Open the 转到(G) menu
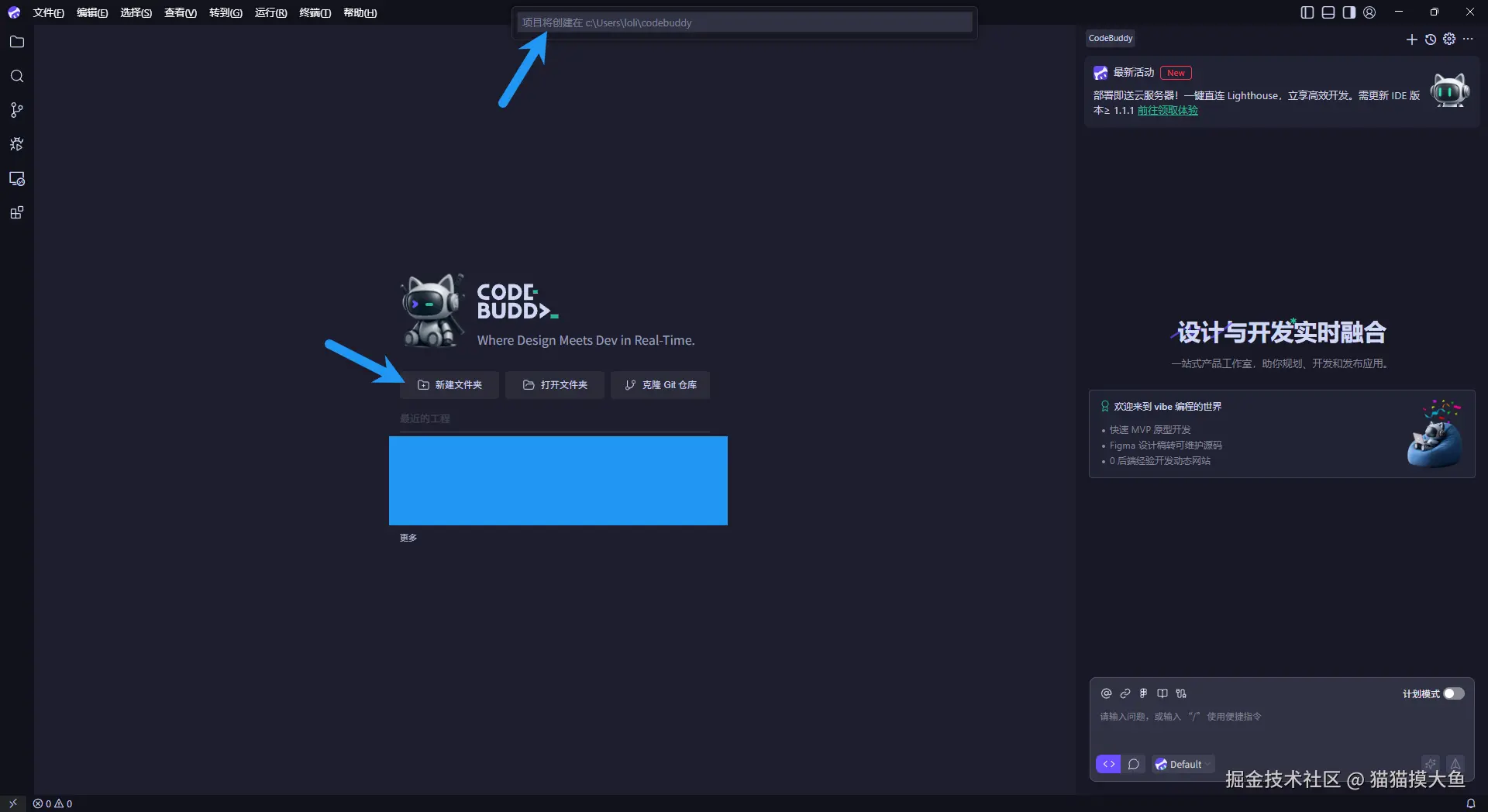Viewport: 1488px width, 812px height. pos(226,12)
